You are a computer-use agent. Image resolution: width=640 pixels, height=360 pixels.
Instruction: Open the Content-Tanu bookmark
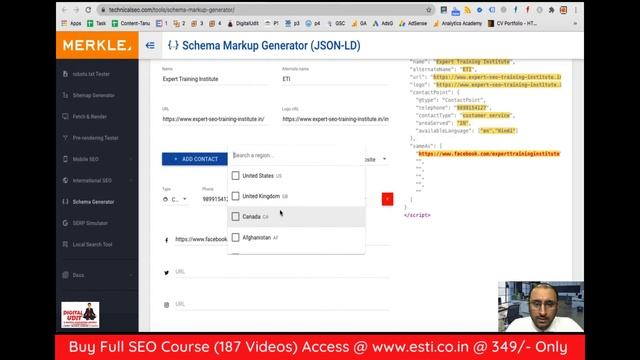pos(131,24)
